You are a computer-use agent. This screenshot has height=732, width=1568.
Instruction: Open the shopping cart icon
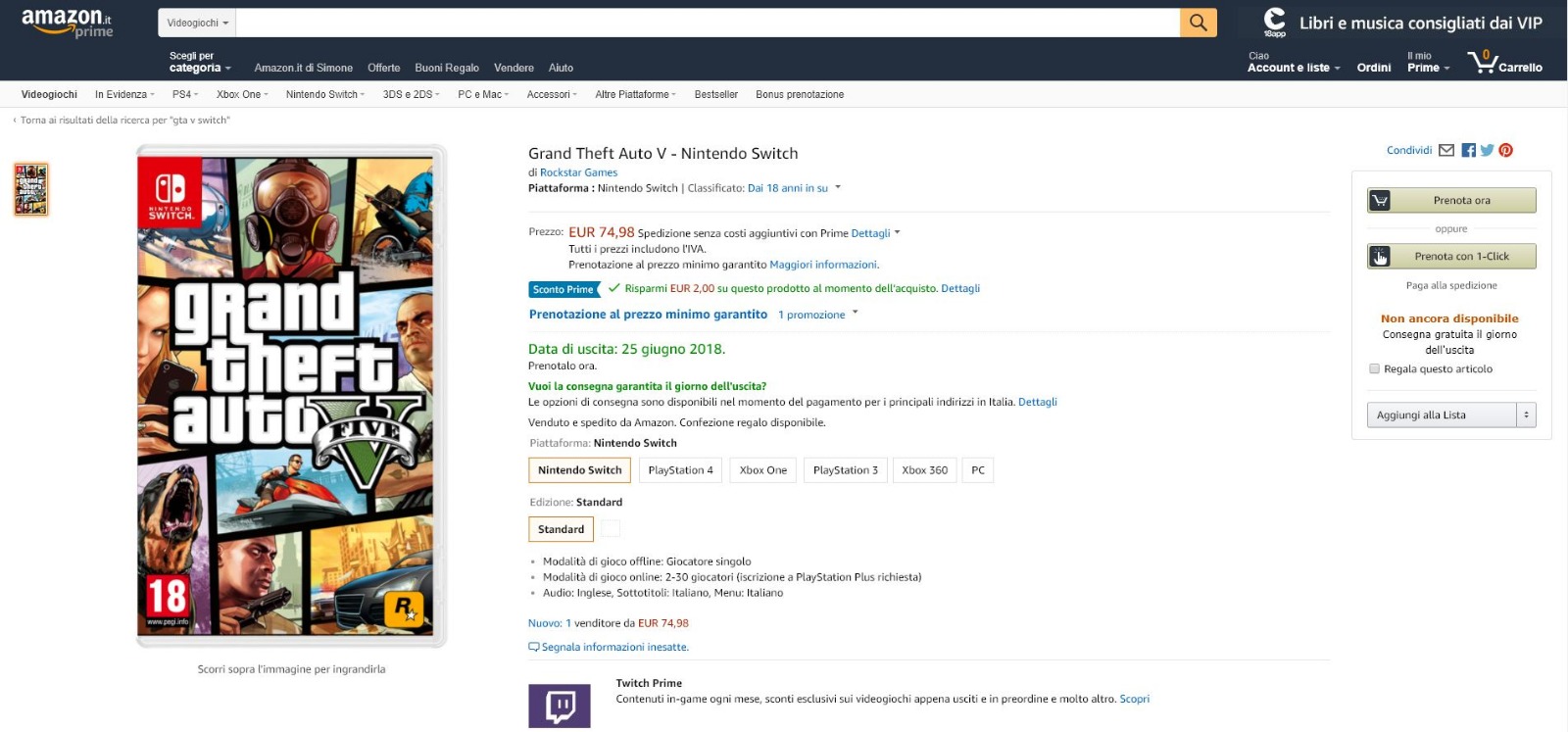[x=1482, y=63]
